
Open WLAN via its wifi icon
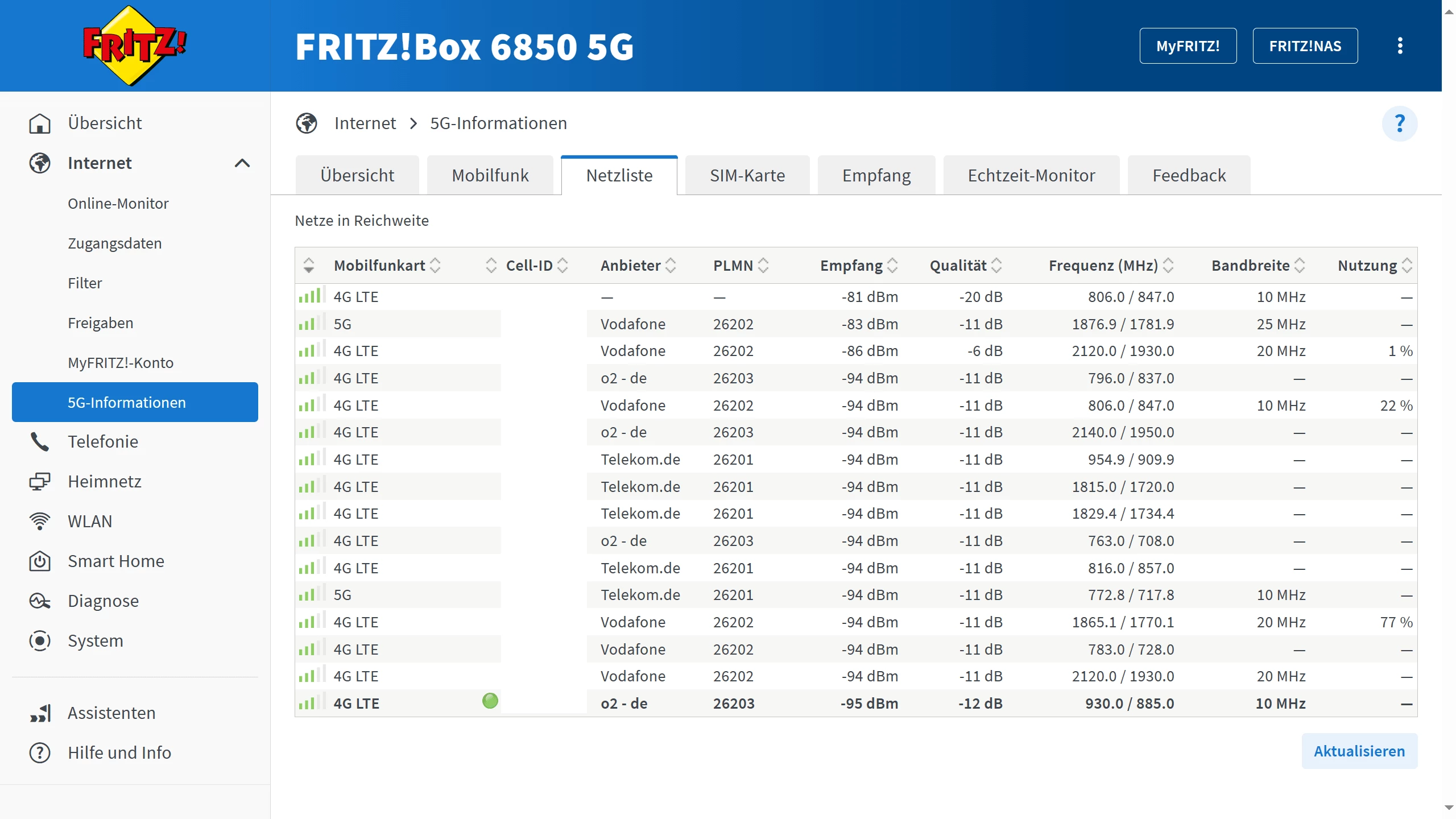coord(40,522)
